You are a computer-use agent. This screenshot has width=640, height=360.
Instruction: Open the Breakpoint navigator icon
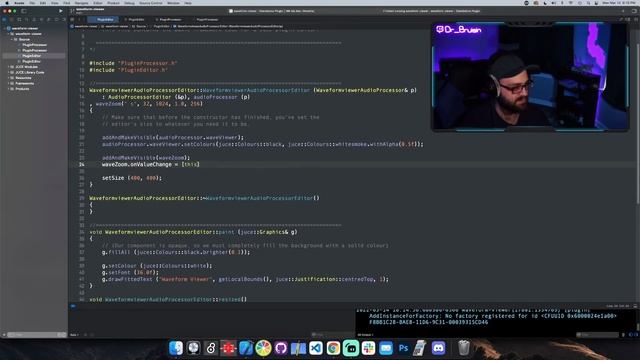point(56,19)
